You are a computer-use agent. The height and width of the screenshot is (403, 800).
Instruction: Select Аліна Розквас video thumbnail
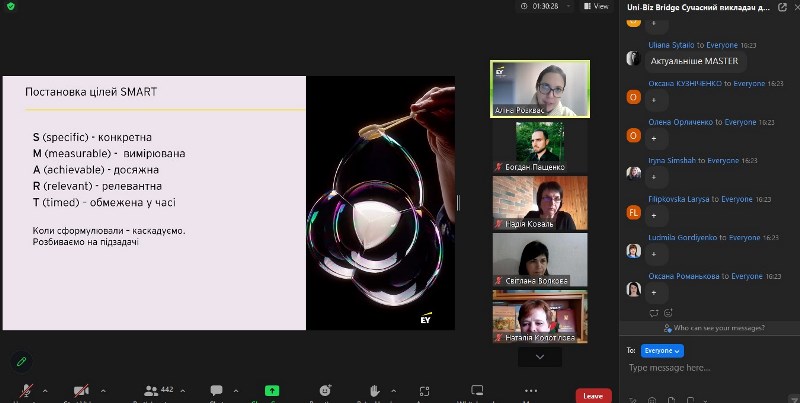[540, 89]
